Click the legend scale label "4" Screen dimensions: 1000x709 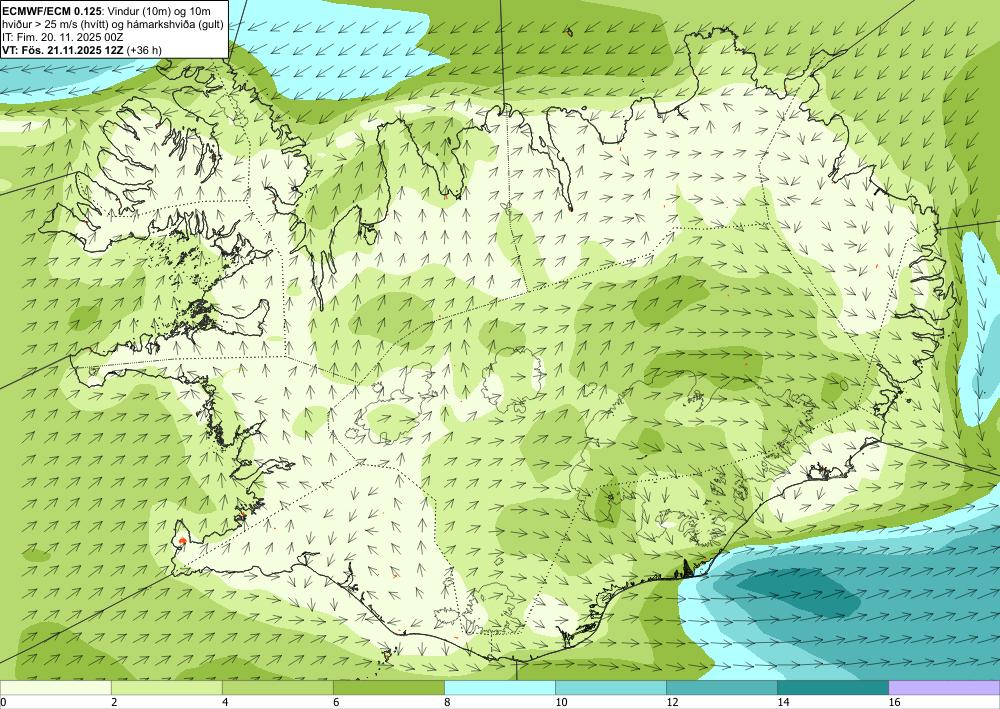(x=225, y=703)
